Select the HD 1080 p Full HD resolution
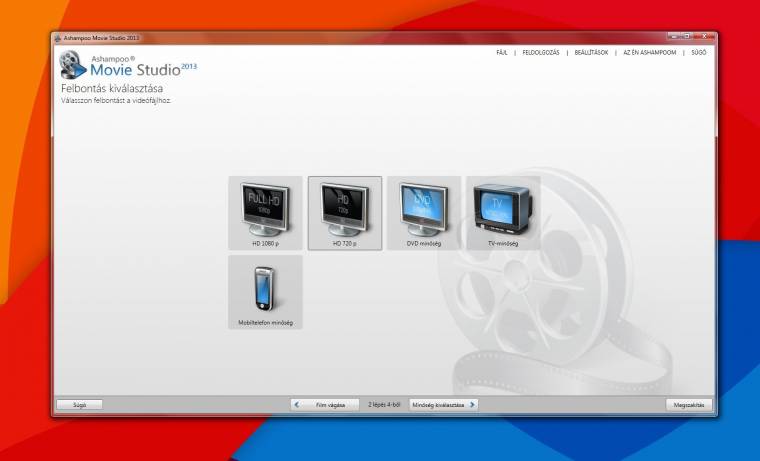Screen dimensions: 760x461 (x=266, y=213)
